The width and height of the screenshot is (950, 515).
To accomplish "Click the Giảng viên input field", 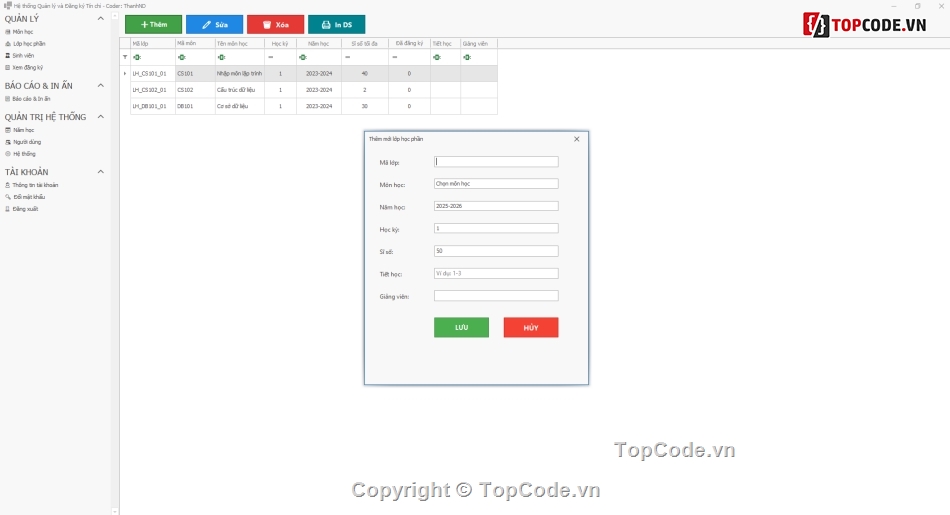I will pos(496,296).
